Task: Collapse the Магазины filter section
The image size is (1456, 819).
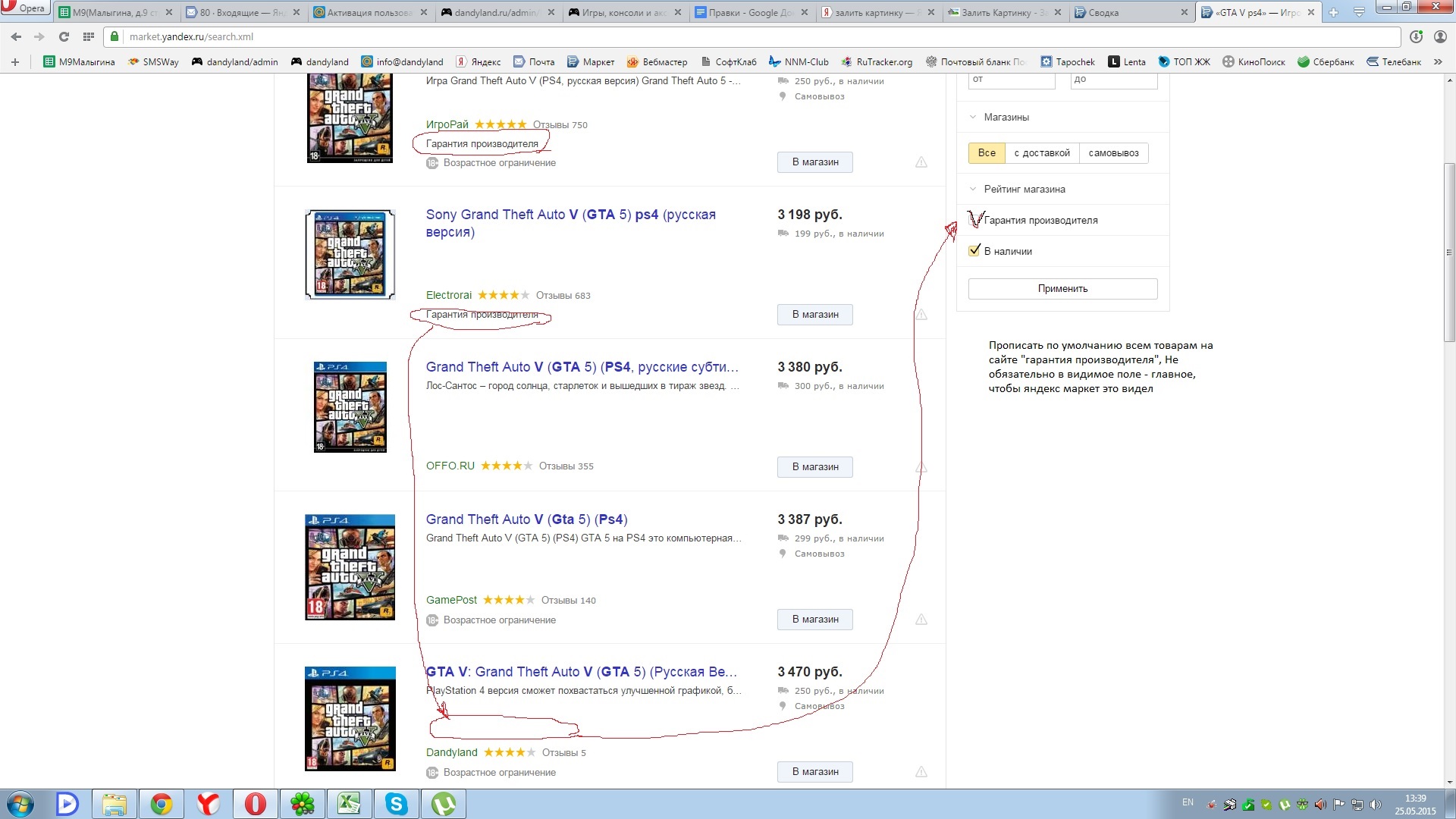Action: pos(999,117)
